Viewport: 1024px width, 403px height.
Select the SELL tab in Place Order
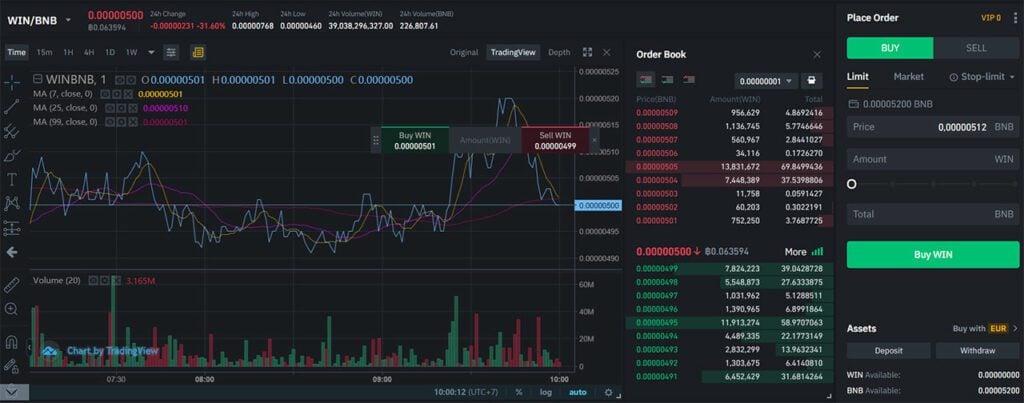point(976,48)
